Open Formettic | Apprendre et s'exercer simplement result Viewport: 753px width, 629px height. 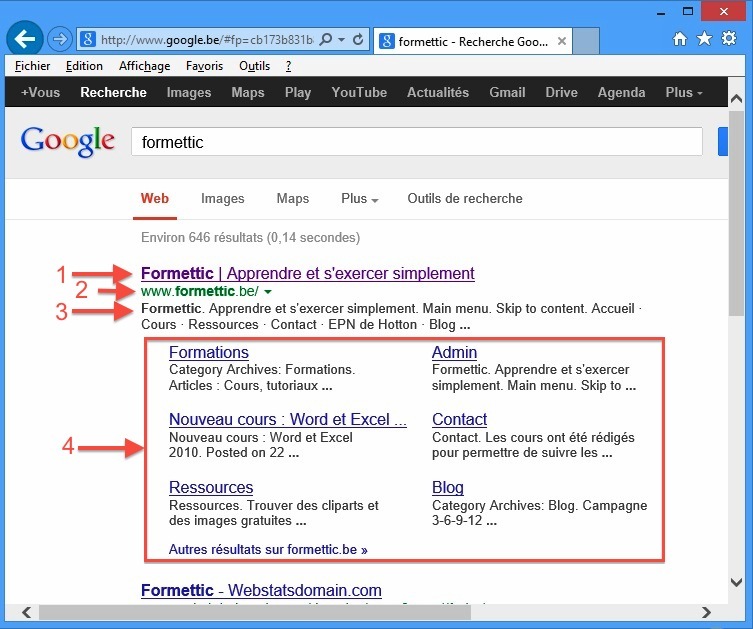click(308, 273)
